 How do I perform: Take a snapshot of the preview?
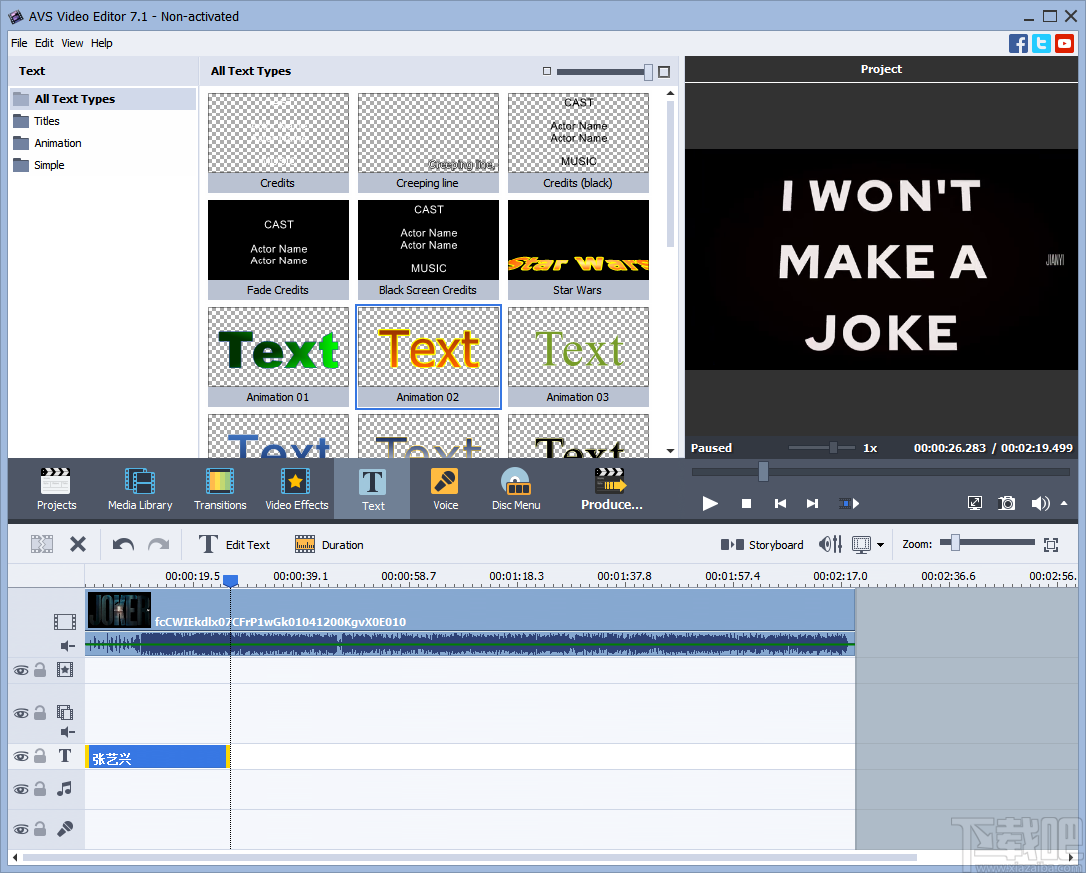coord(1006,503)
